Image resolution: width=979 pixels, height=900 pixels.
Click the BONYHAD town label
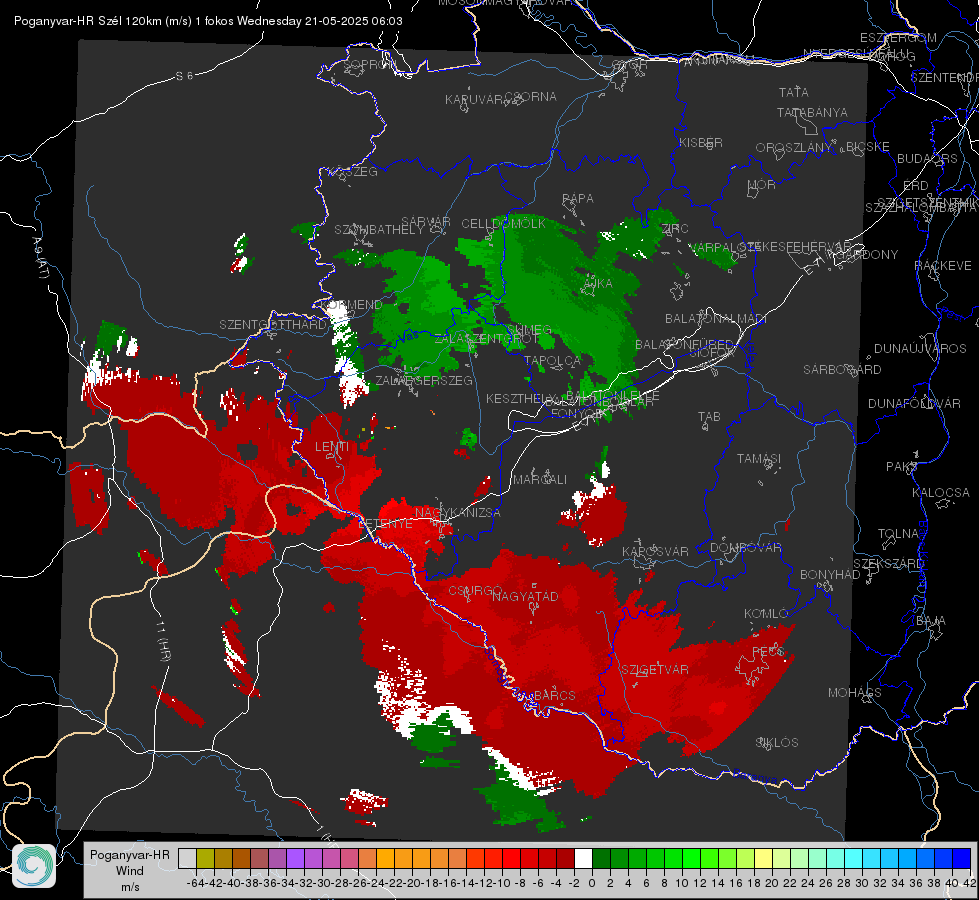830,575
